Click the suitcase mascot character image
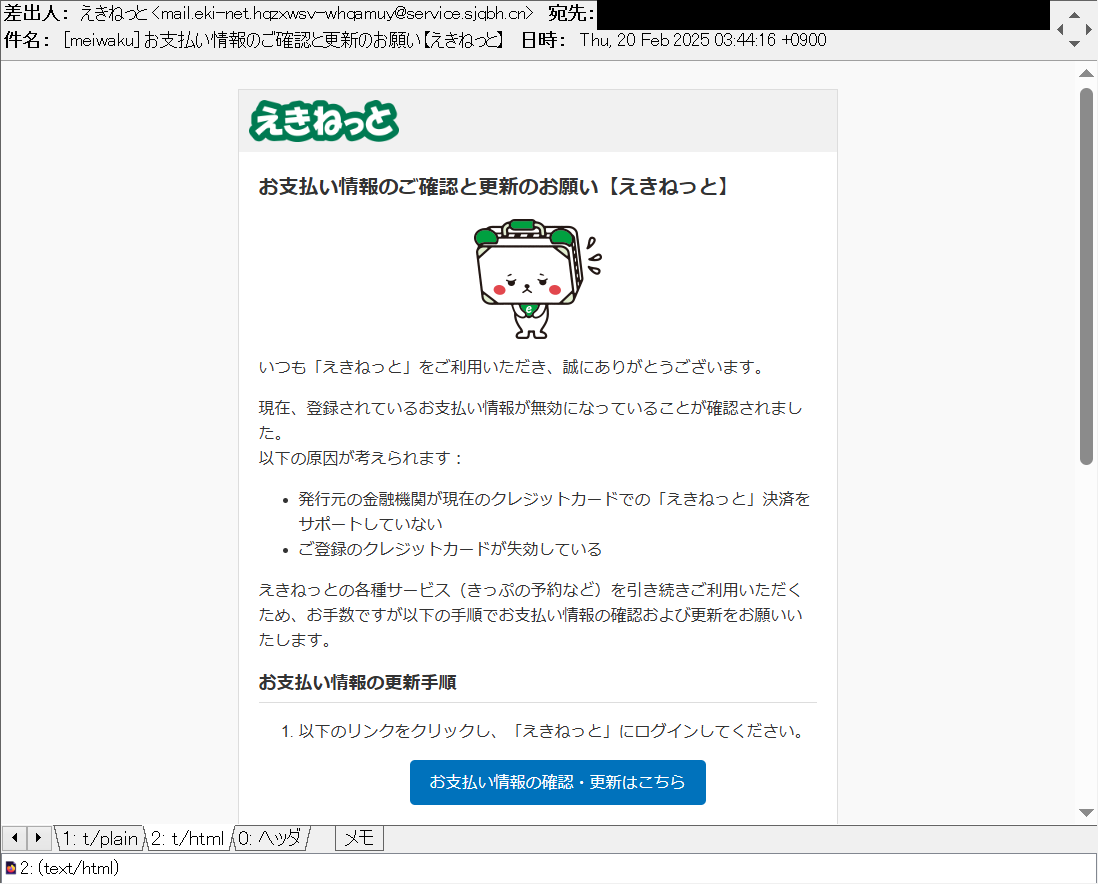The image size is (1099, 884). pyautogui.click(x=538, y=279)
